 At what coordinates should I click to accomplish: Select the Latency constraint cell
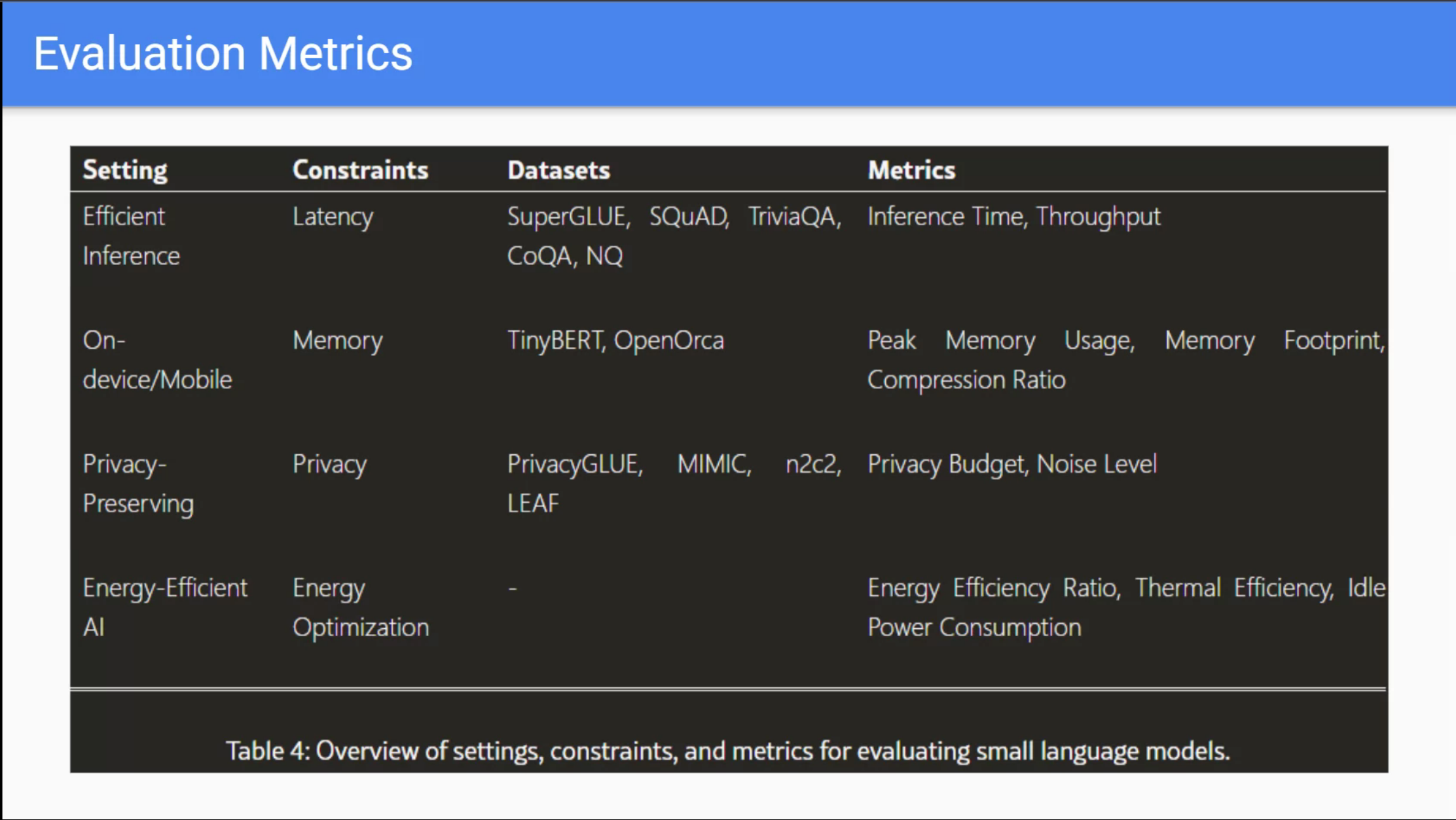pos(333,216)
